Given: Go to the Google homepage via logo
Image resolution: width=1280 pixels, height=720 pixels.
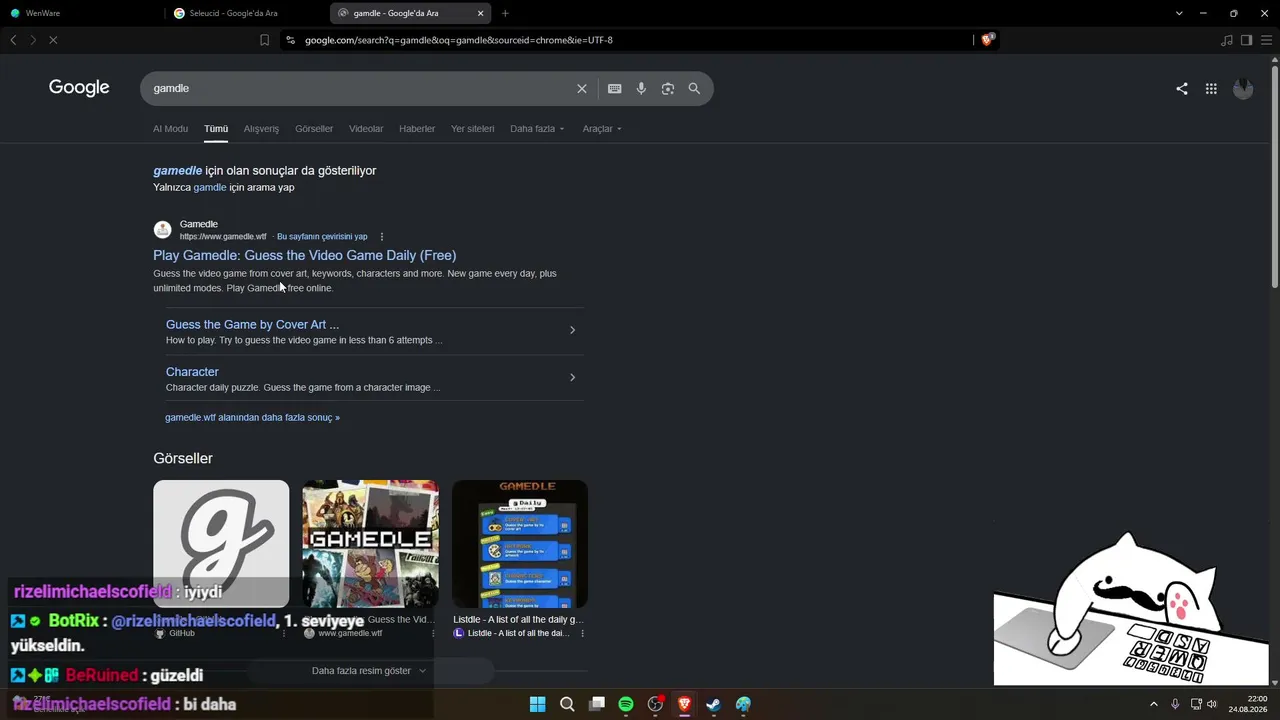Looking at the screenshot, I should [79, 88].
